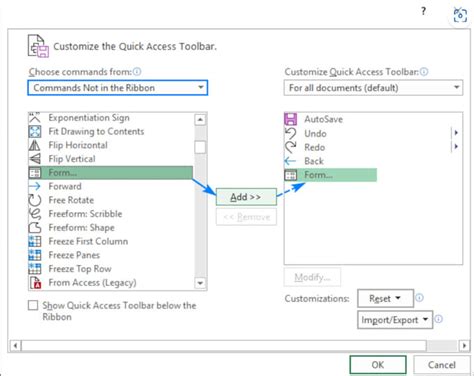Select the "Freeze Top Row" text row
The image size is (474, 376).
[80, 269]
